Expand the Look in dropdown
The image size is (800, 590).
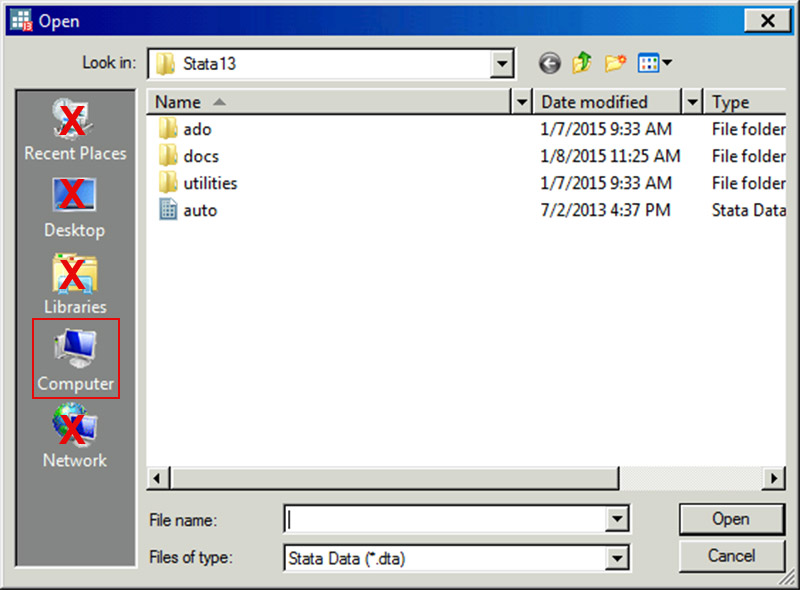[x=502, y=64]
